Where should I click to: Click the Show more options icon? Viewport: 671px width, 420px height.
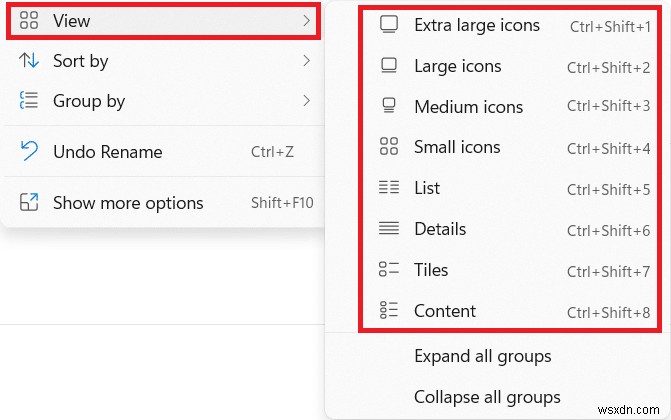[x=29, y=203]
